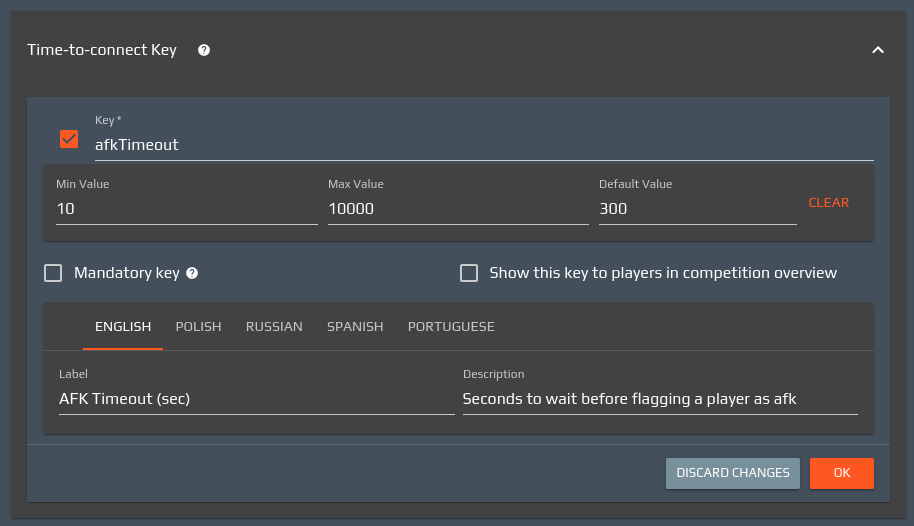Collapse the Time-to-connect Key panel
This screenshot has height=526, width=914.
click(x=877, y=50)
